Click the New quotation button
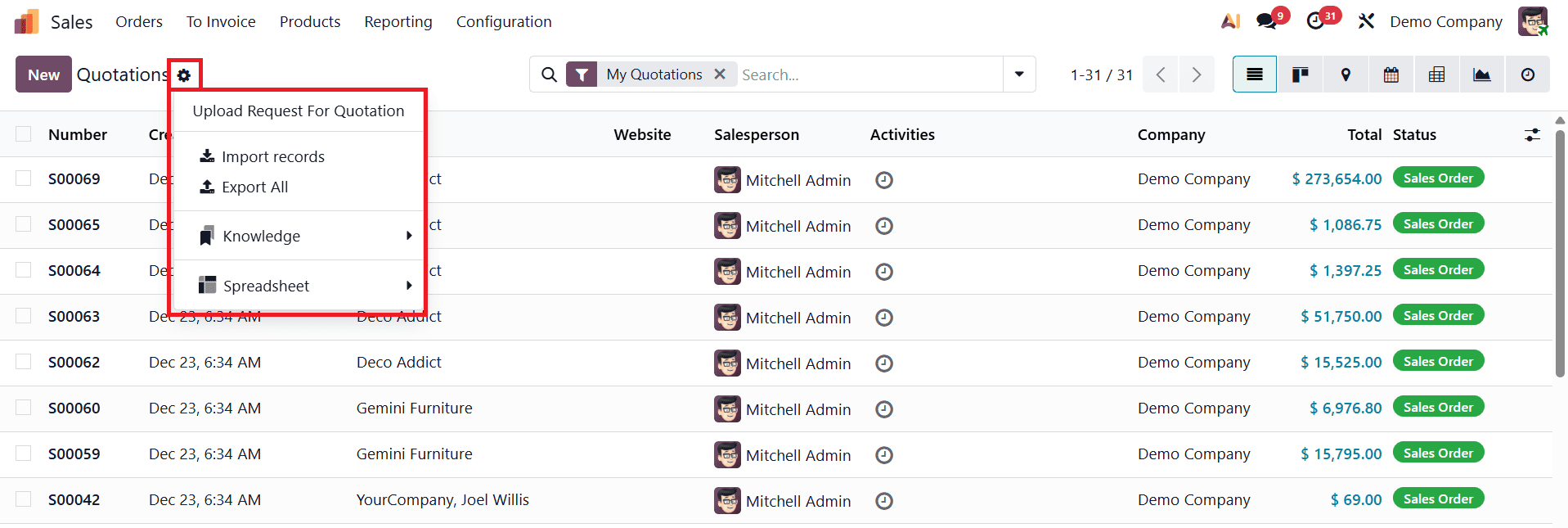The image size is (1568, 528). tap(43, 74)
